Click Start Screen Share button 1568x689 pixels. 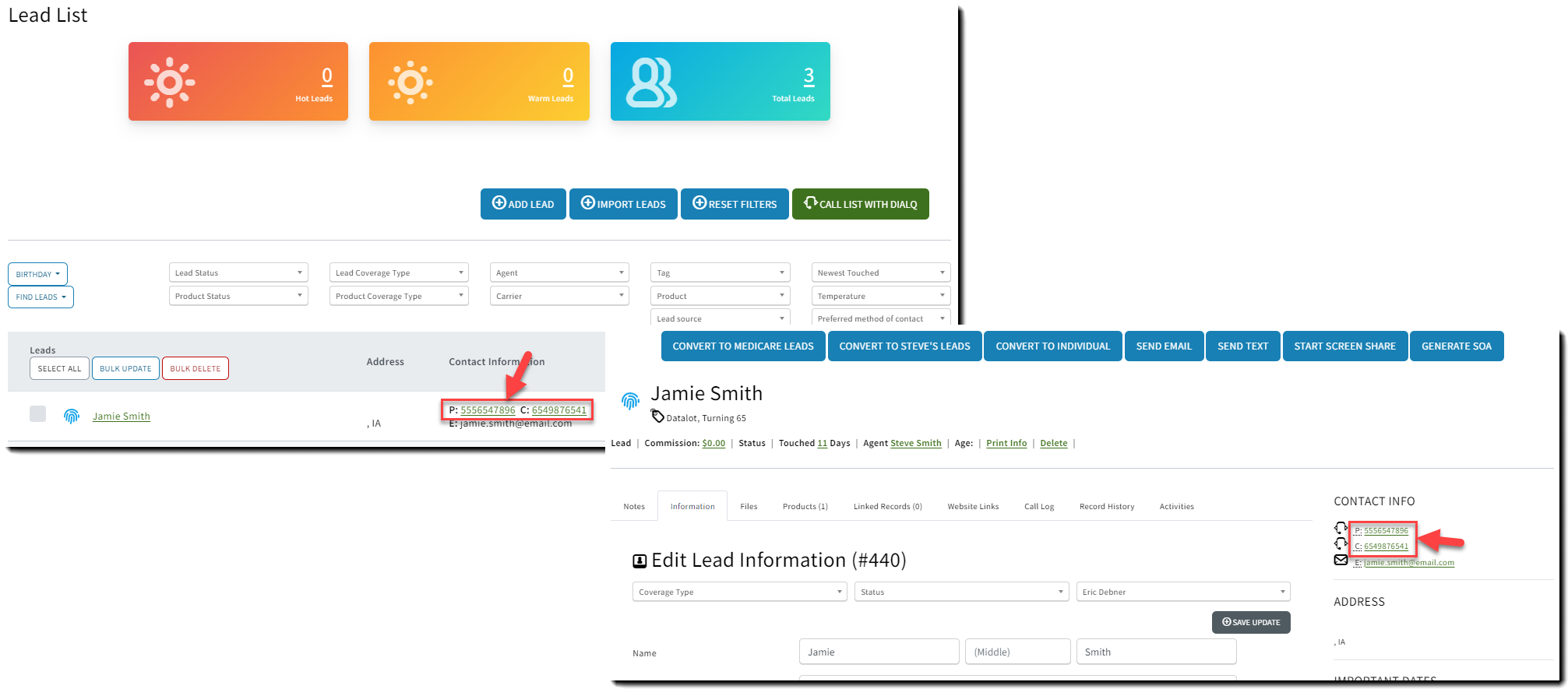(x=1345, y=346)
